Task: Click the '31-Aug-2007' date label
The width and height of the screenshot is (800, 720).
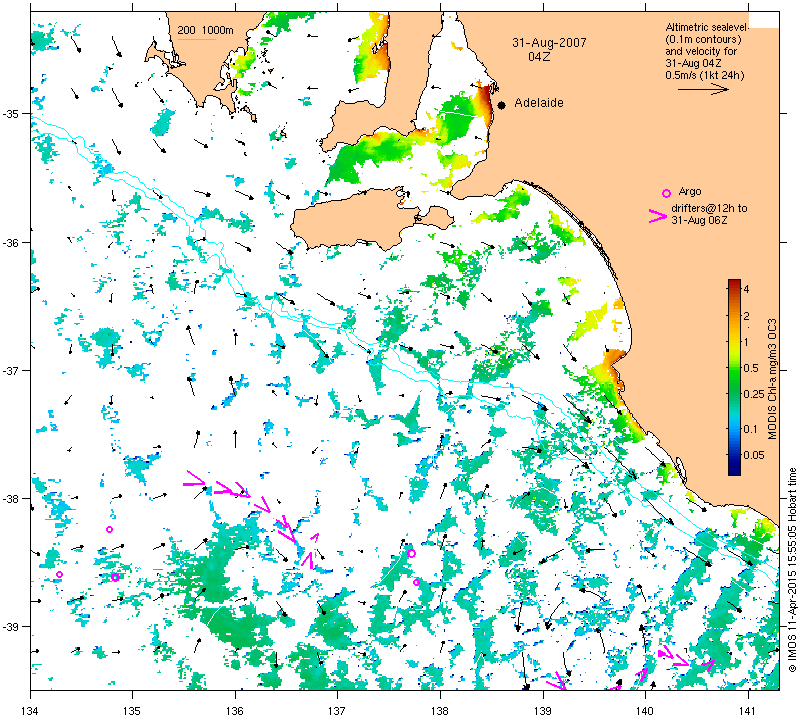Action: click(x=549, y=42)
